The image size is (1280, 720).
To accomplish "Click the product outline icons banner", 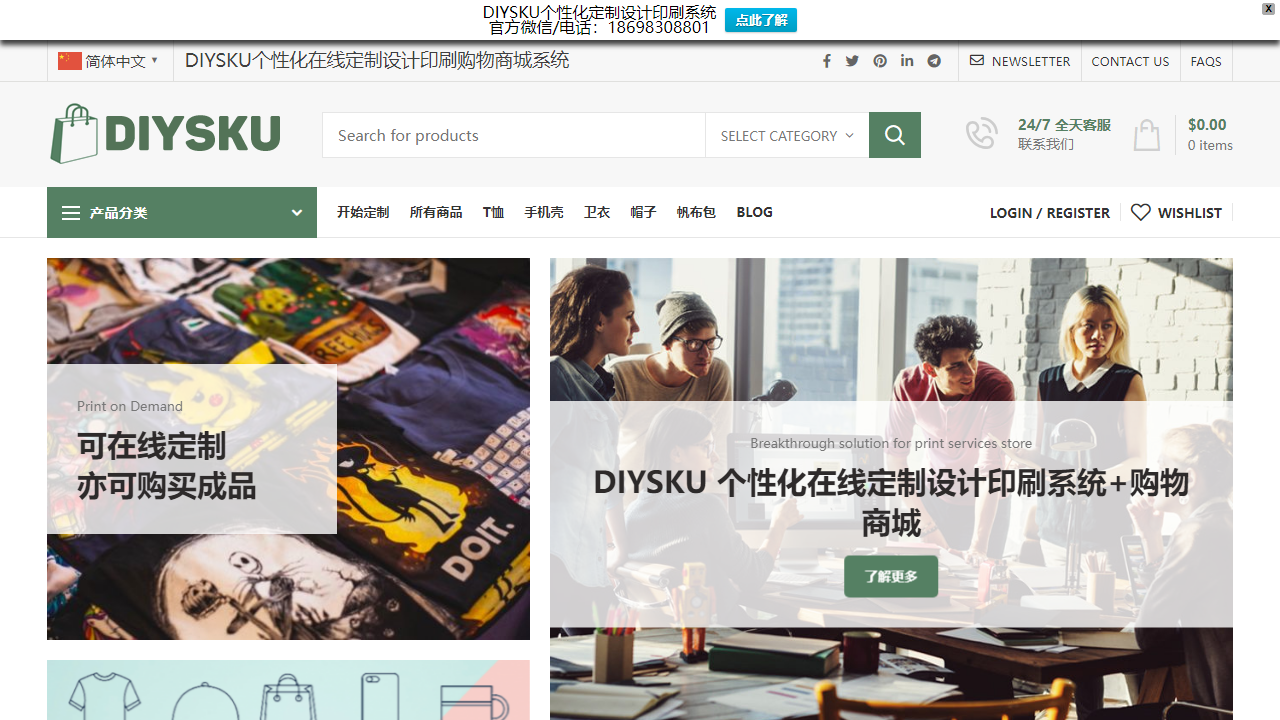I will (x=288, y=690).
